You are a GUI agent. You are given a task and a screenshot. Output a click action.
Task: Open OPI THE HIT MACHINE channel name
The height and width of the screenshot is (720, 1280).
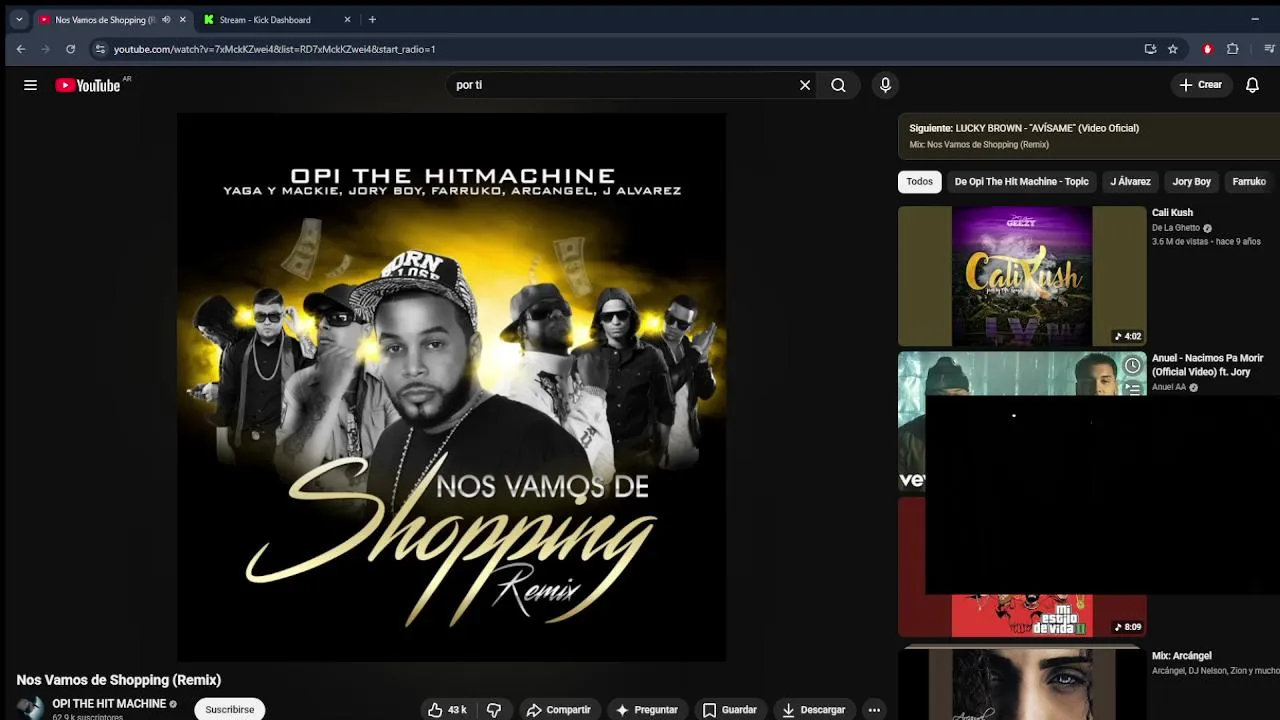click(x=109, y=704)
